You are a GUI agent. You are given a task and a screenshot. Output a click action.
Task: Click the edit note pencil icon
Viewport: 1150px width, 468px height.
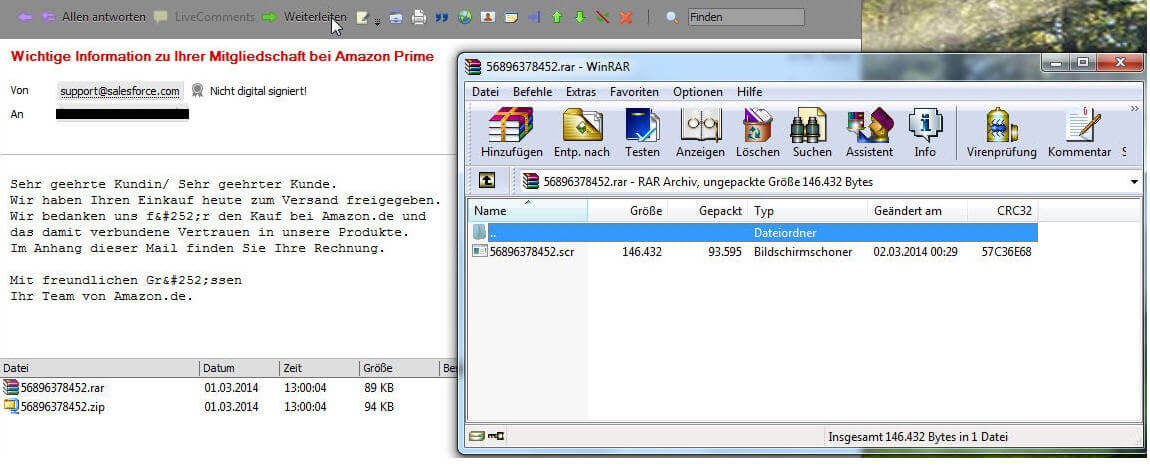pos(362,17)
